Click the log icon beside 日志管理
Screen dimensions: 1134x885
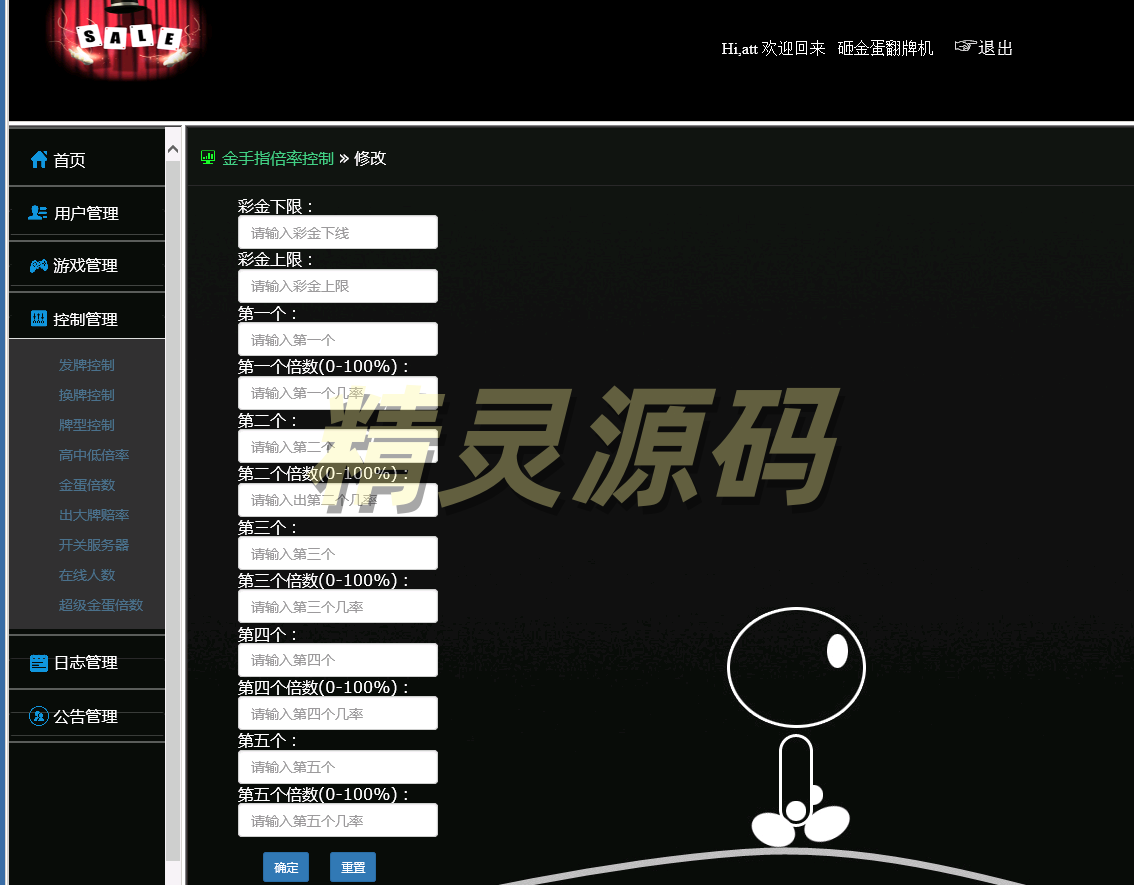[x=39, y=662]
